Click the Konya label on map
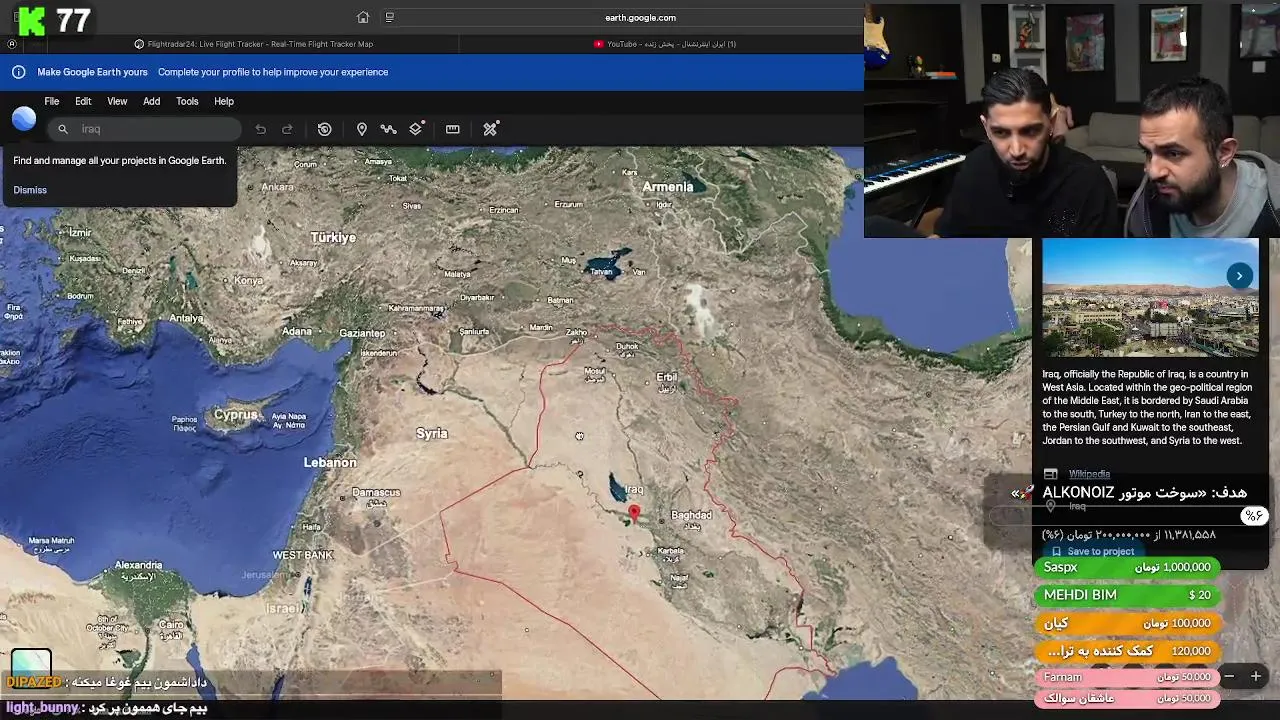Screen dimensions: 1280x720 [x=248, y=280]
